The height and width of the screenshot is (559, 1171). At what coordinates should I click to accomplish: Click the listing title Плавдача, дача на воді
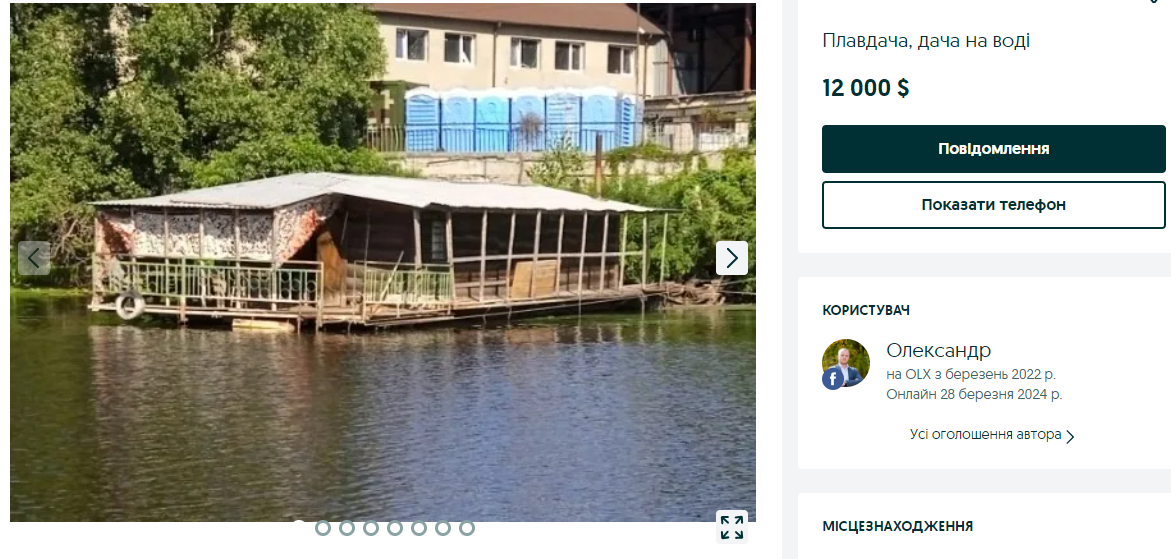pos(926,41)
